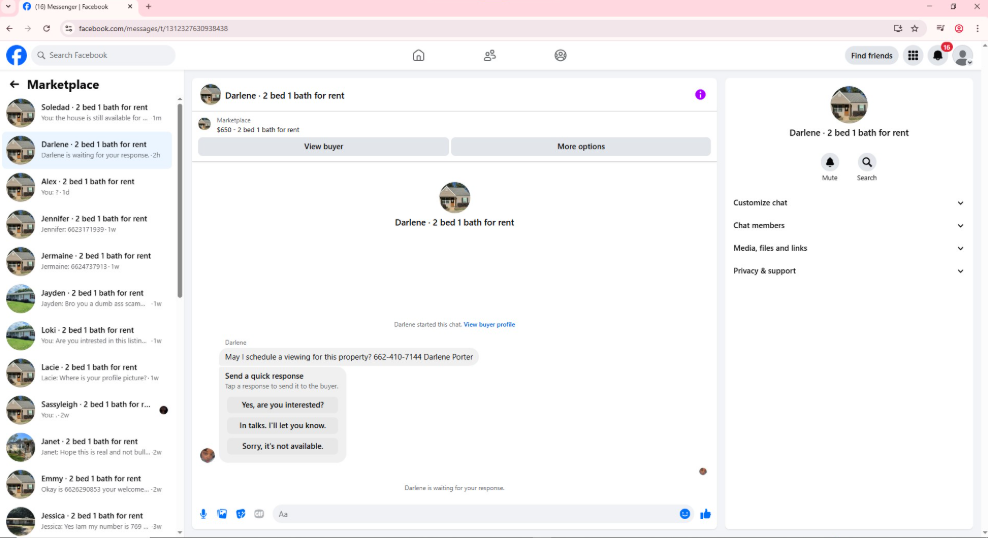
Task: Click Find friends button
Action: (871, 55)
